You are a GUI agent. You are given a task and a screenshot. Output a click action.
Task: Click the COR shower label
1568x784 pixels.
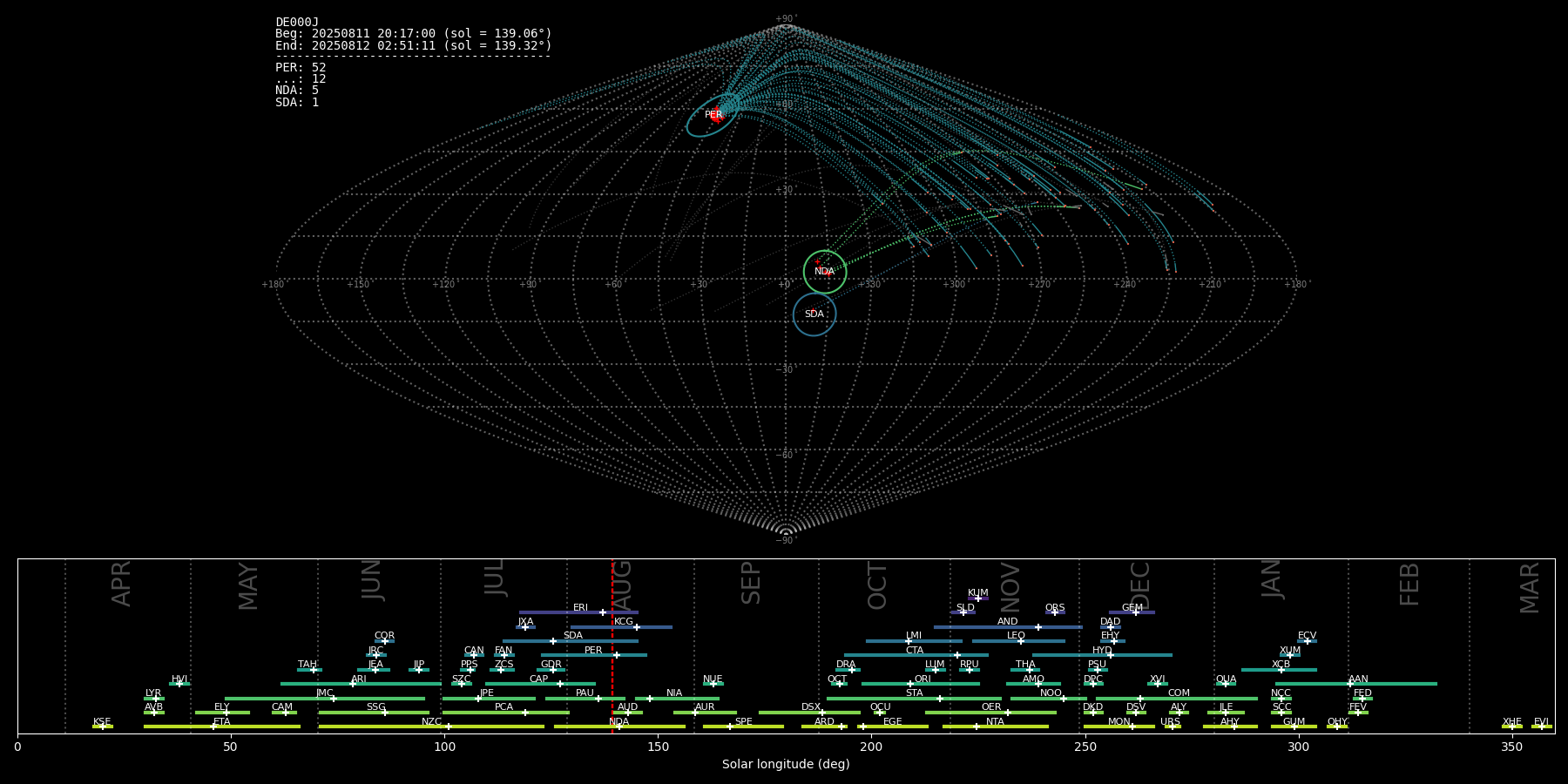(x=384, y=635)
